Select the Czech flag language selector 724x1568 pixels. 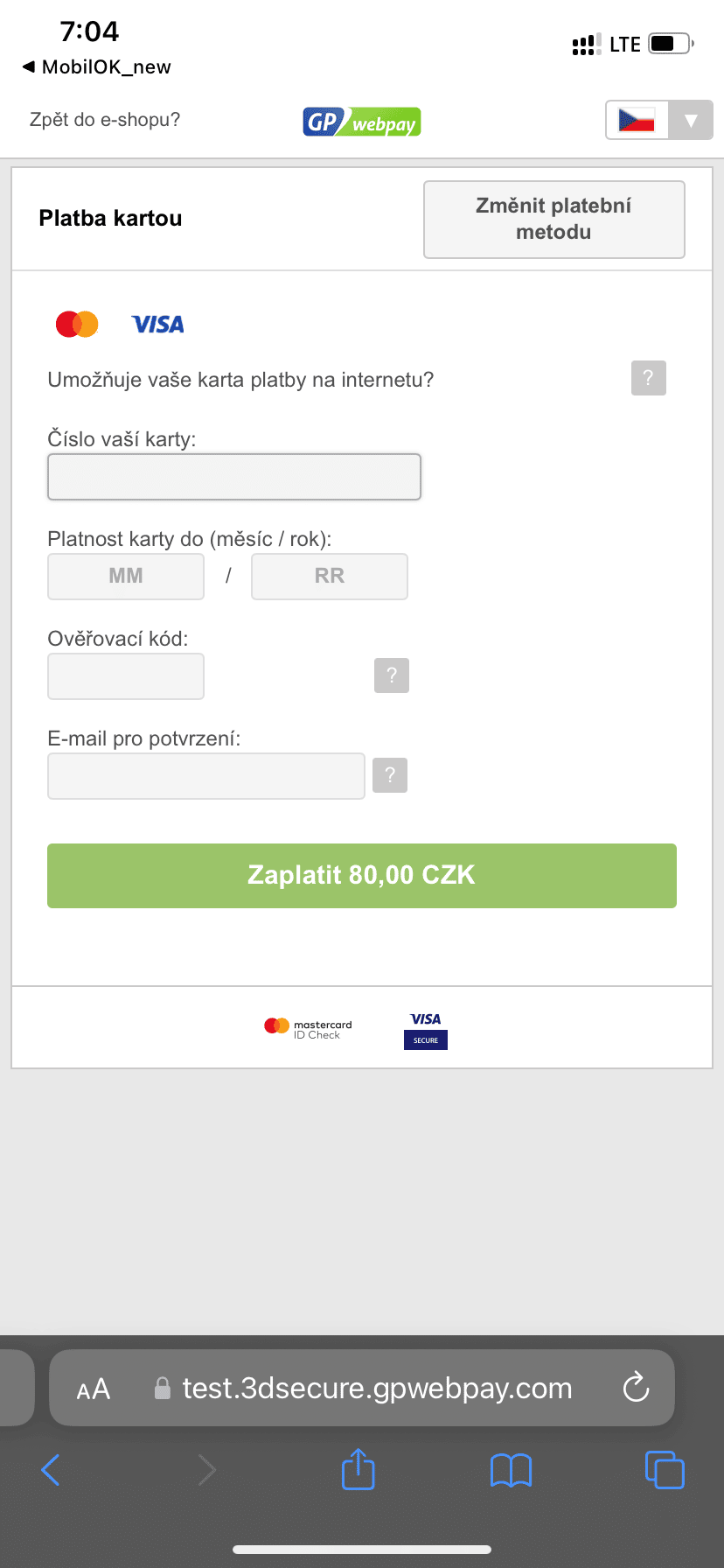coord(637,121)
